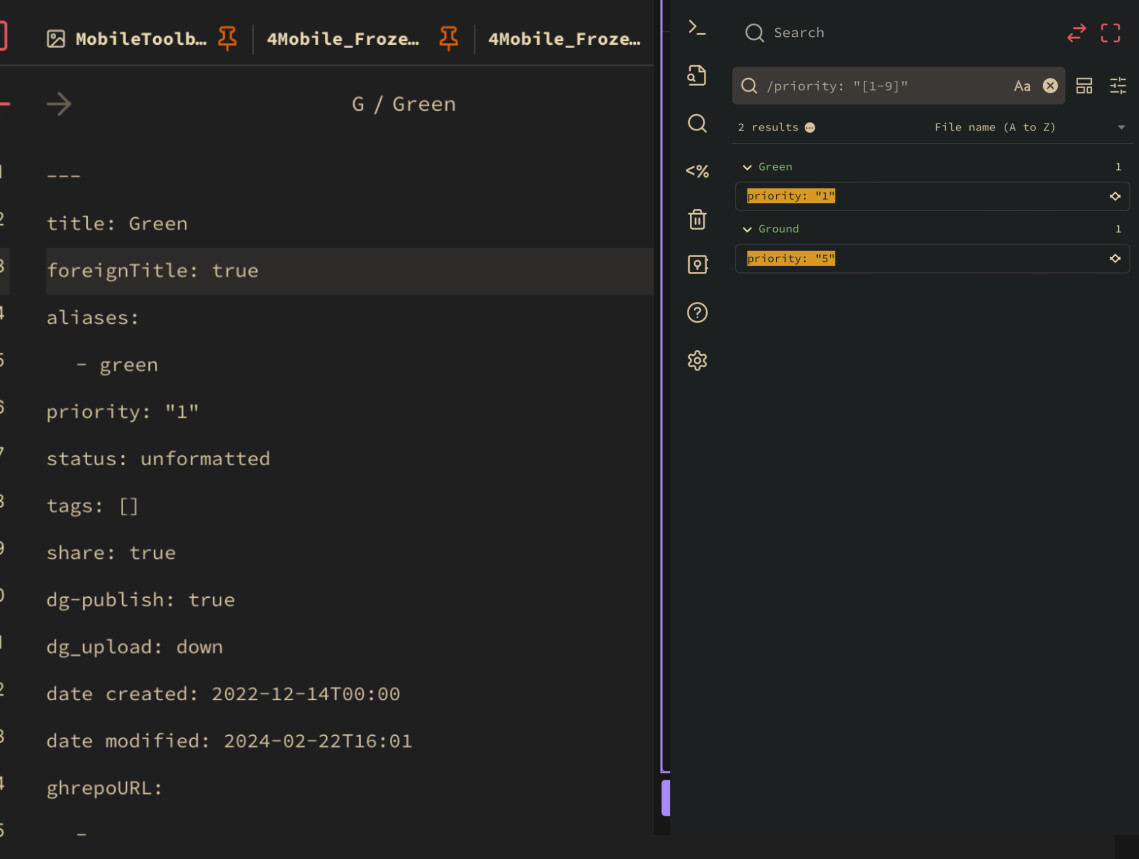Click the results info dot icon

[809, 128]
